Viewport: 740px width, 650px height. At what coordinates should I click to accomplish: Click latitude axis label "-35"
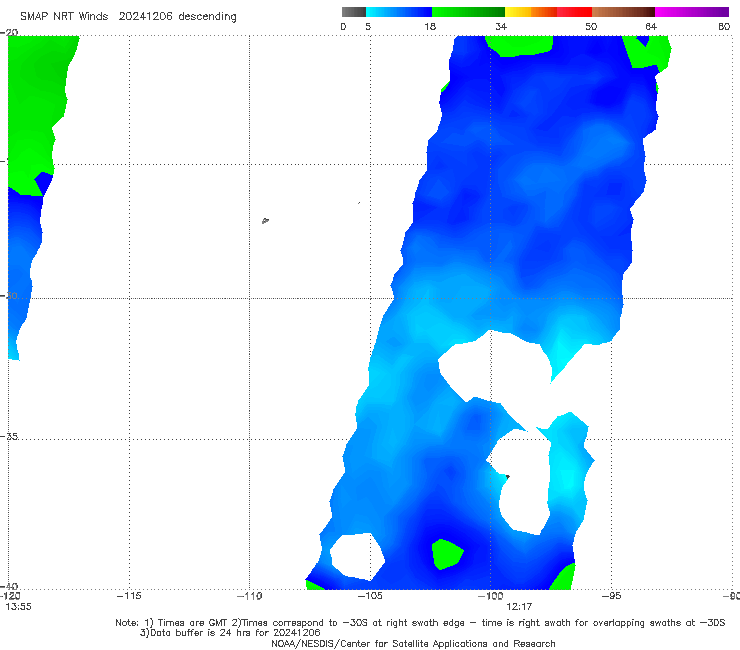point(9,436)
